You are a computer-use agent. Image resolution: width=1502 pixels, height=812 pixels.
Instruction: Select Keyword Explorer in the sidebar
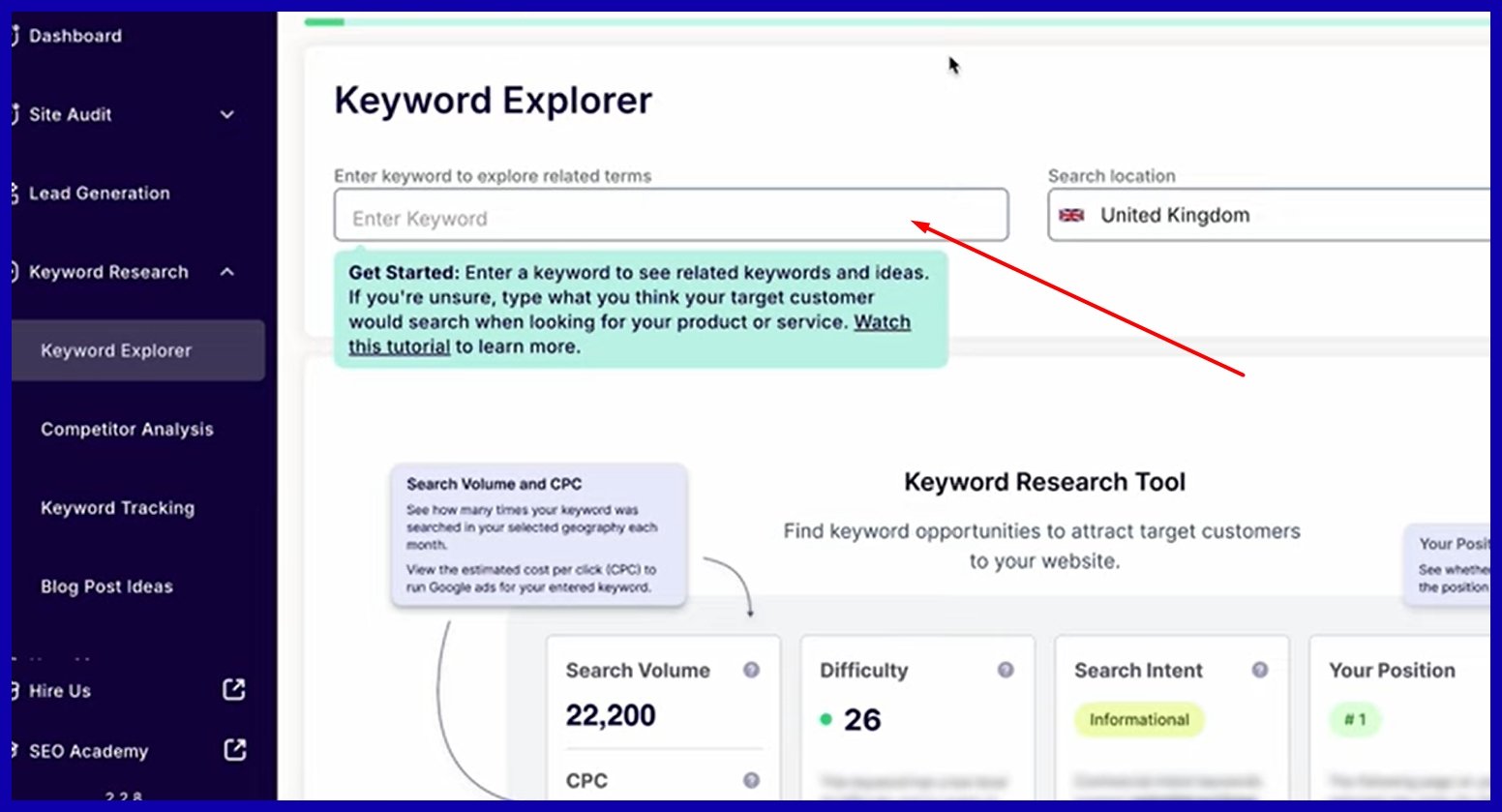(116, 350)
